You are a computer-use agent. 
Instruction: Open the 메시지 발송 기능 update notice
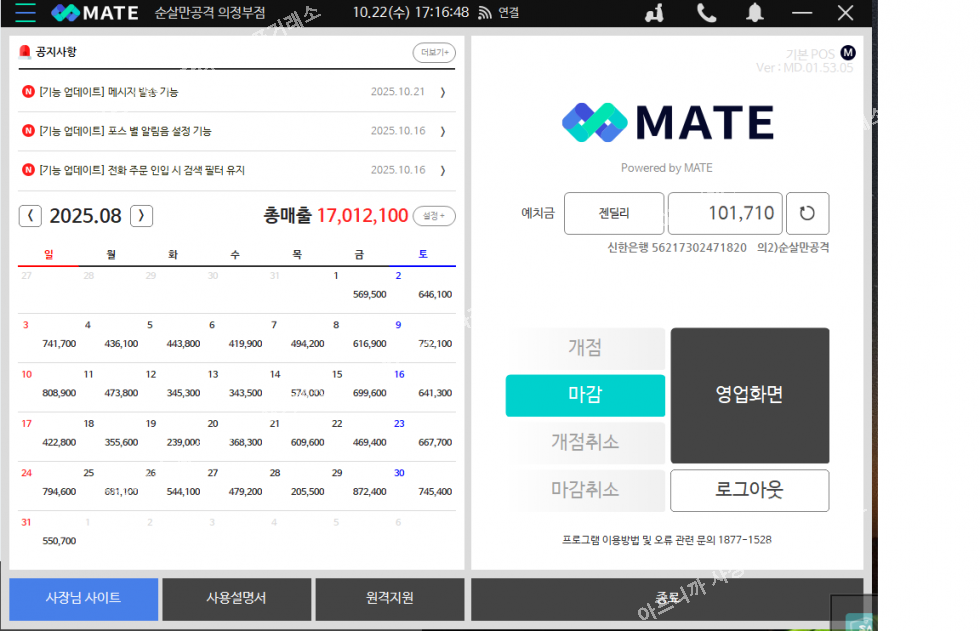(x=109, y=92)
